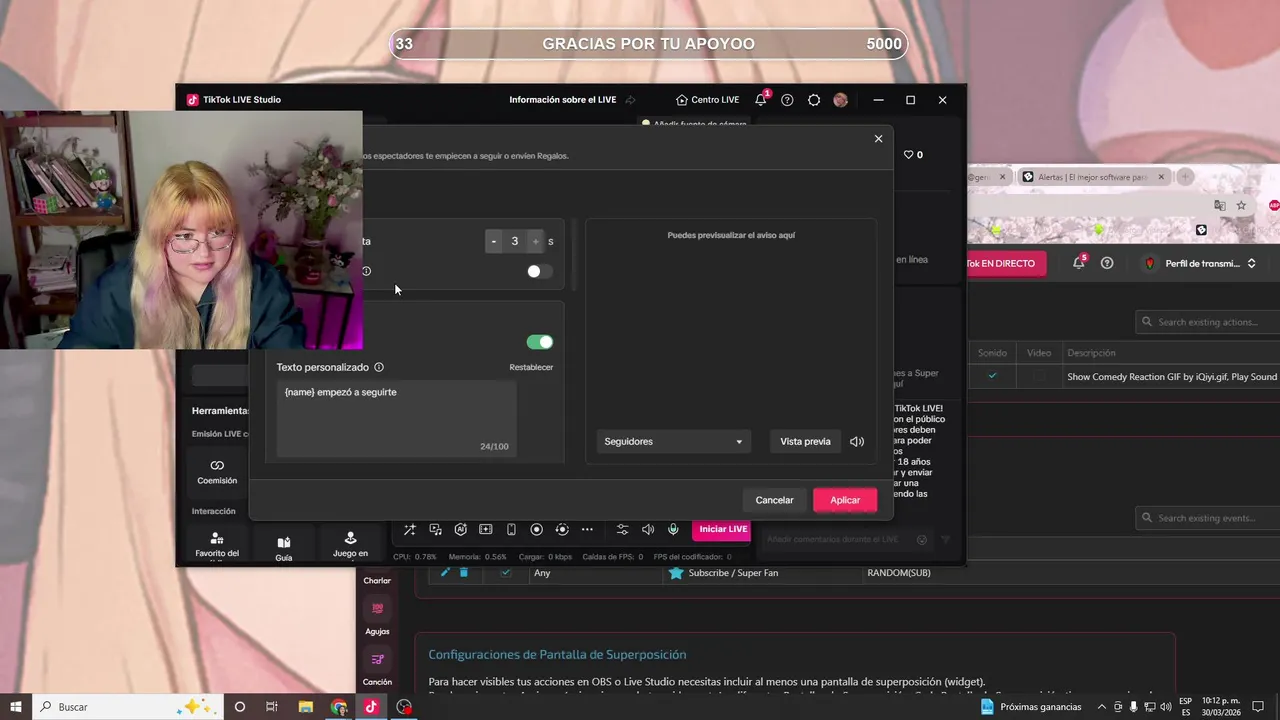Image resolution: width=1280 pixels, height=720 pixels.
Task: Open the Juego en interaction tool
Action: [350, 545]
